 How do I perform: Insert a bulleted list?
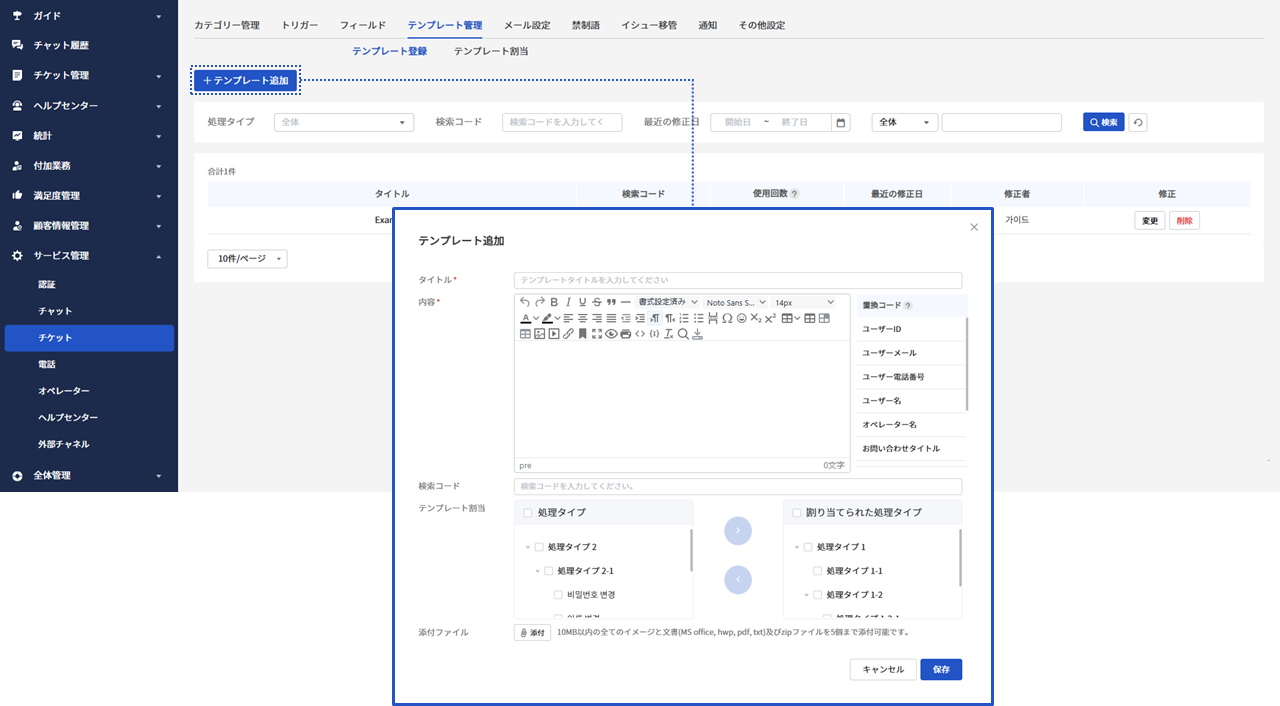699,318
